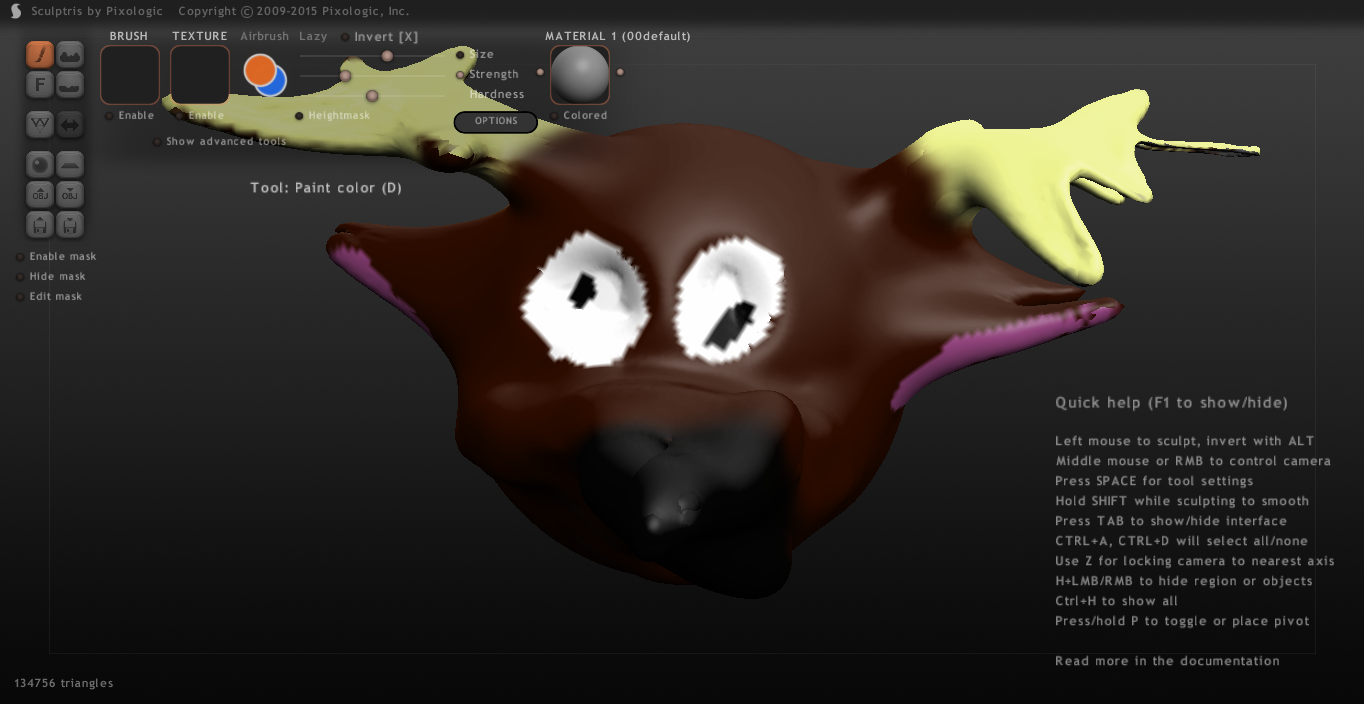Select the Flatten bump tool icon
Viewport: 1364px width, 704px height.
coord(70,84)
